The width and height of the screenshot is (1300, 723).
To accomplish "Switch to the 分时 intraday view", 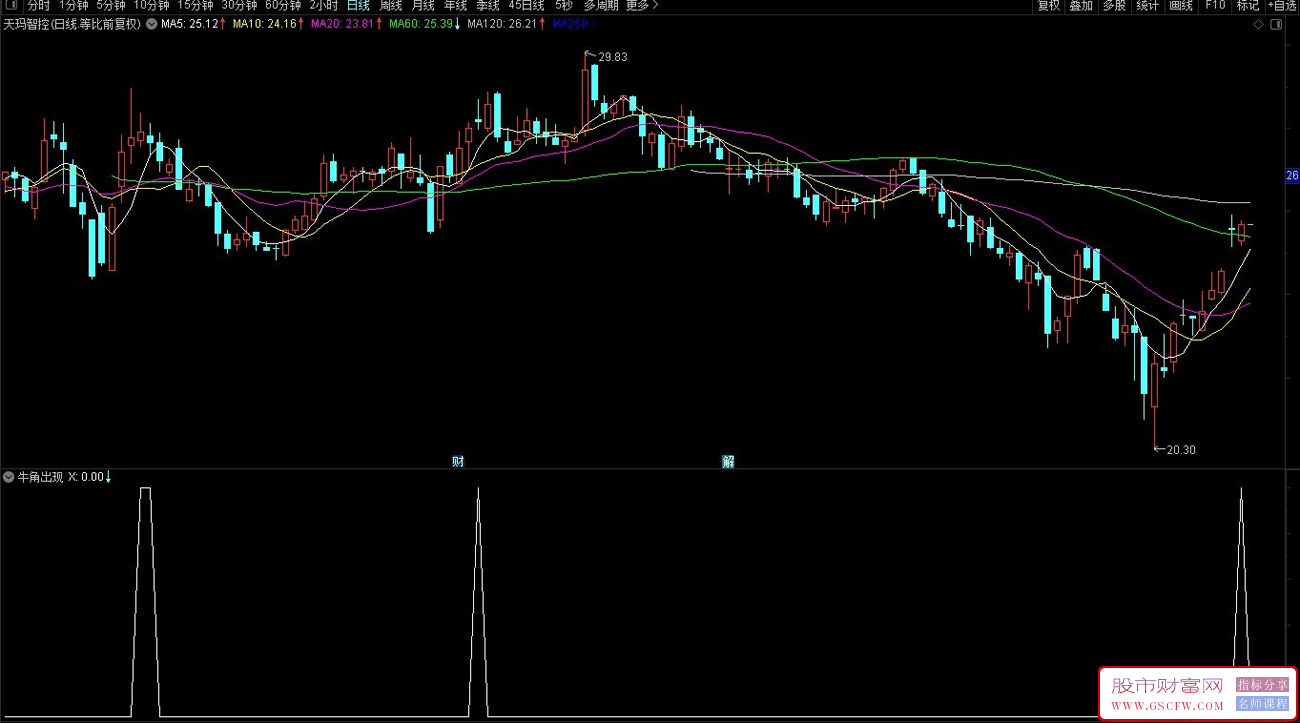I will [x=39, y=6].
